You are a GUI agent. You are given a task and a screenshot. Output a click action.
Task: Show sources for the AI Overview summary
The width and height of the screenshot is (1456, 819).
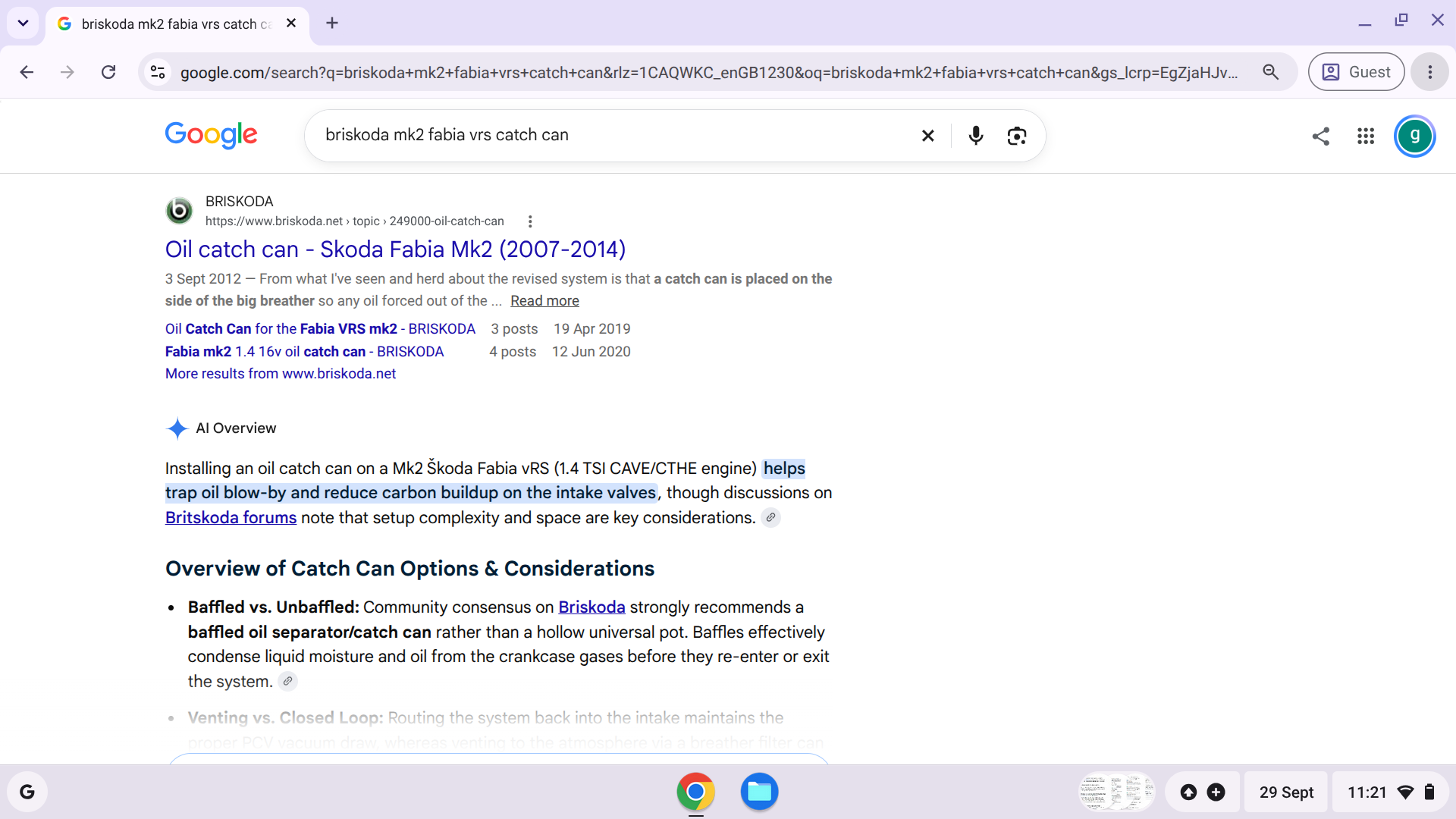pos(770,518)
